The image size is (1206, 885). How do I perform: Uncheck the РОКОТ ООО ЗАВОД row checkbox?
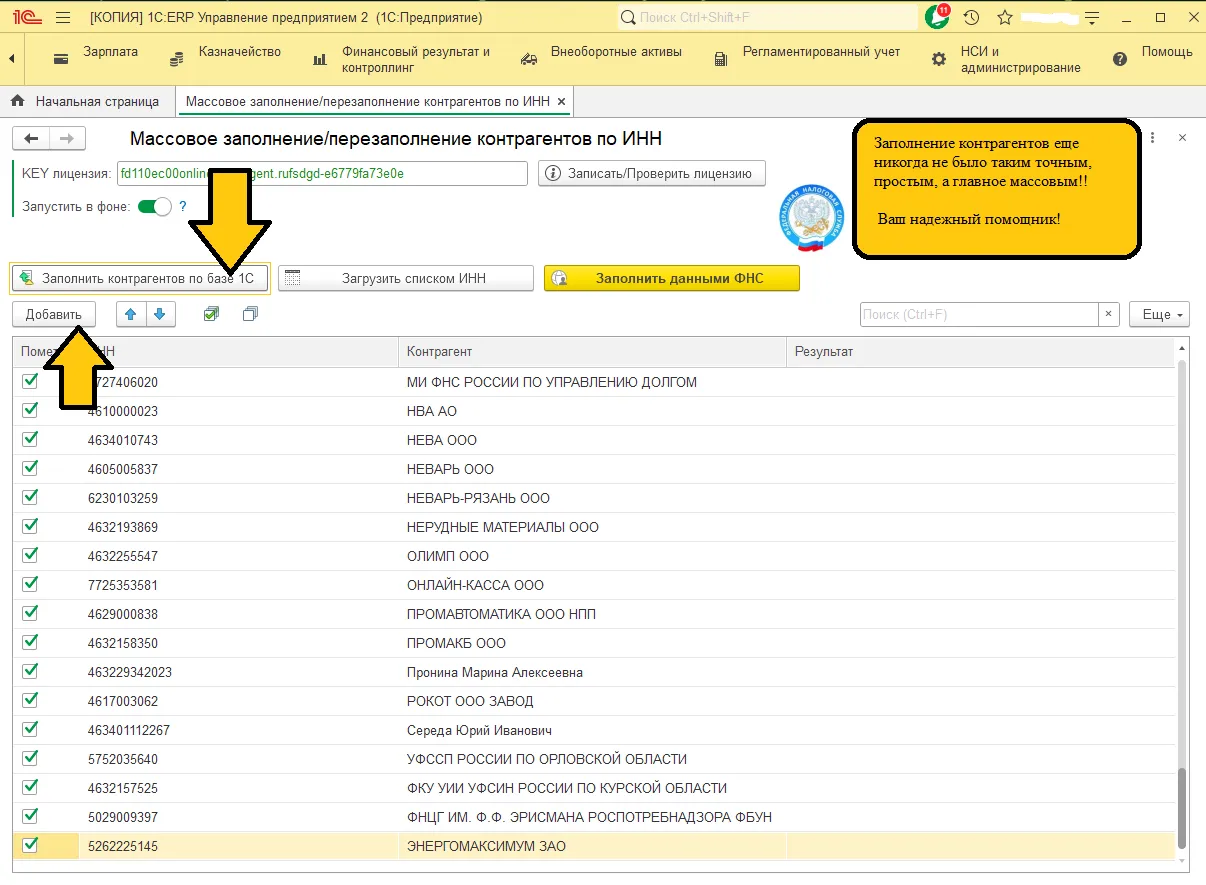[30, 700]
